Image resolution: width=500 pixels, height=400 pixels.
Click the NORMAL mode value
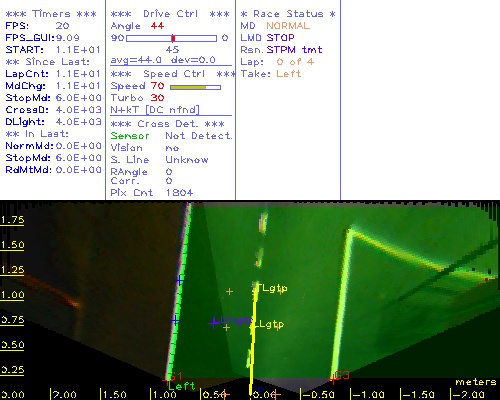(288, 26)
